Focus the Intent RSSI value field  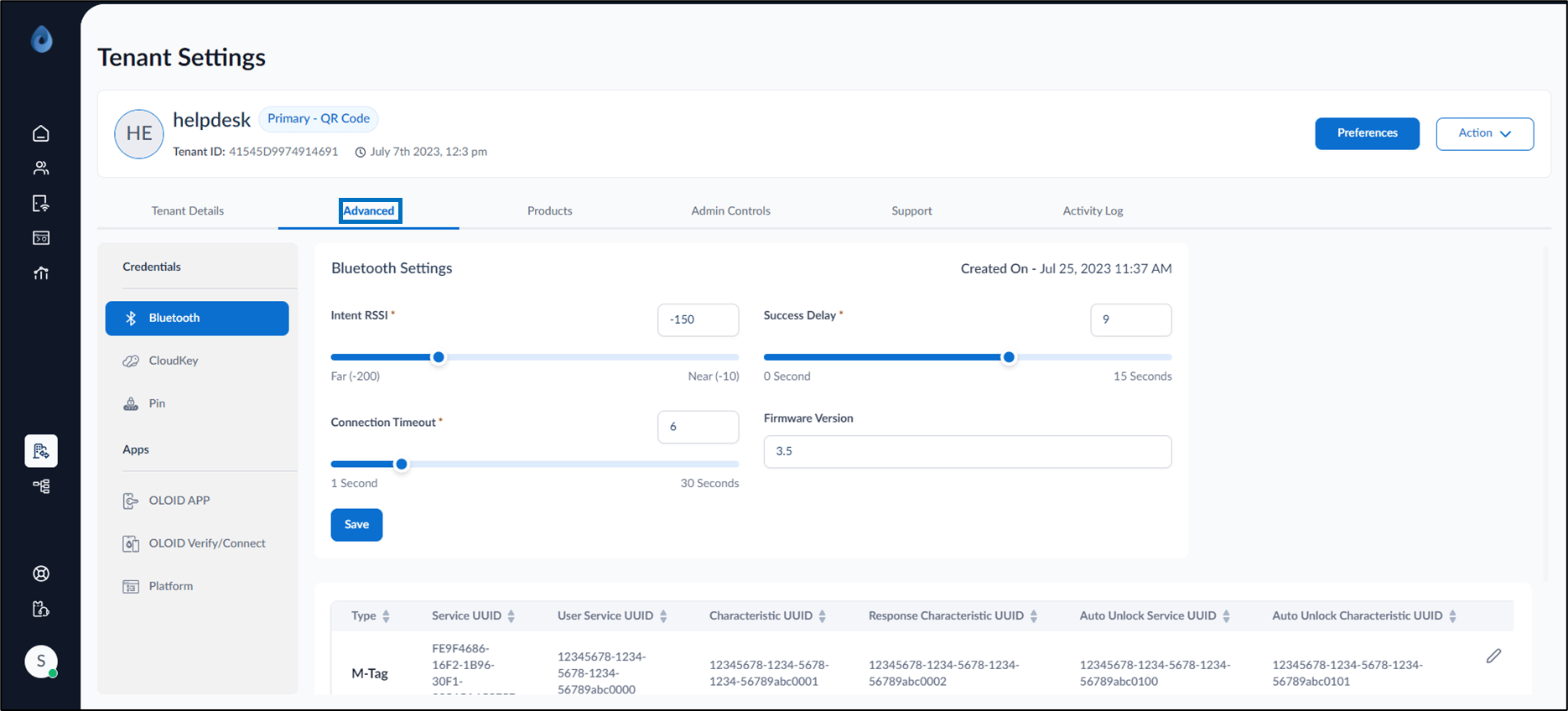(x=698, y=319)
